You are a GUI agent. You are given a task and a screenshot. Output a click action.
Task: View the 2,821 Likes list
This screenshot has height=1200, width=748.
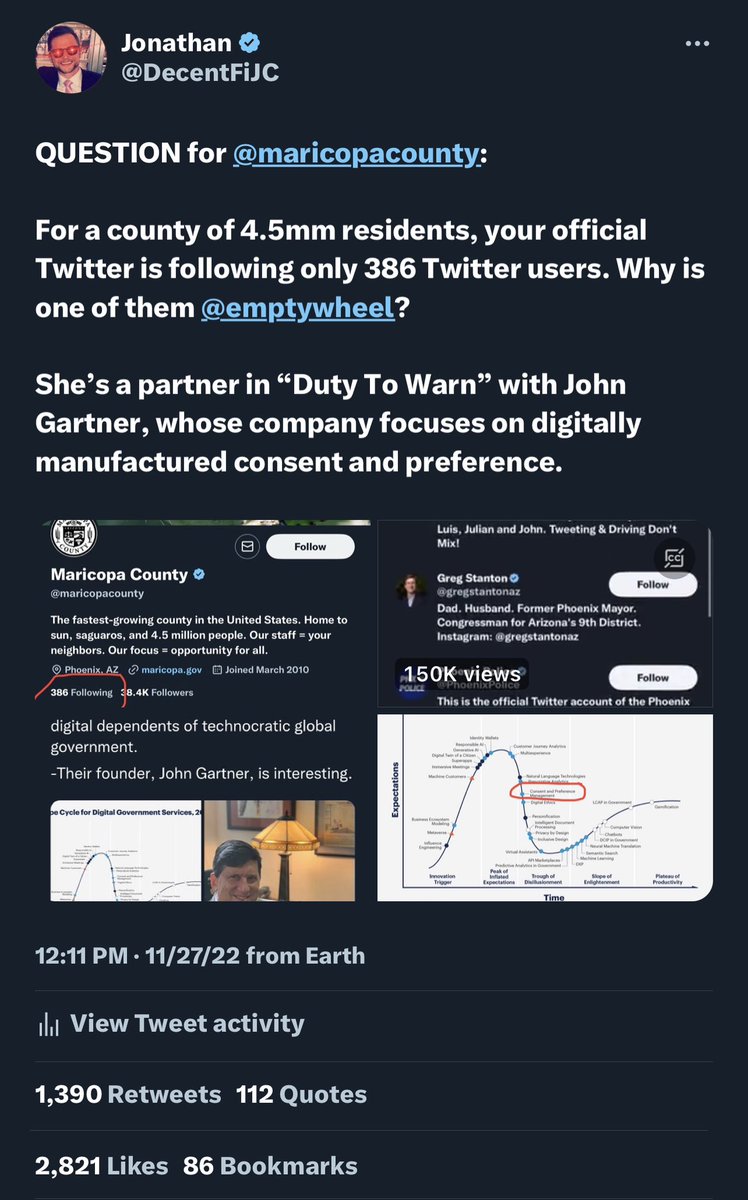pyautogui.click(x=101, y=1166)
